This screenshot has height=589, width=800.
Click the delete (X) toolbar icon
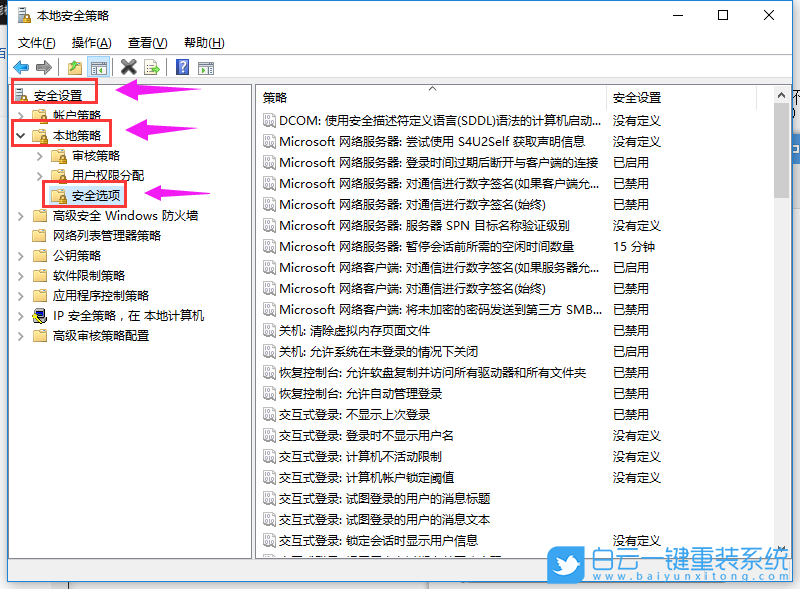[x=128, y=67]
